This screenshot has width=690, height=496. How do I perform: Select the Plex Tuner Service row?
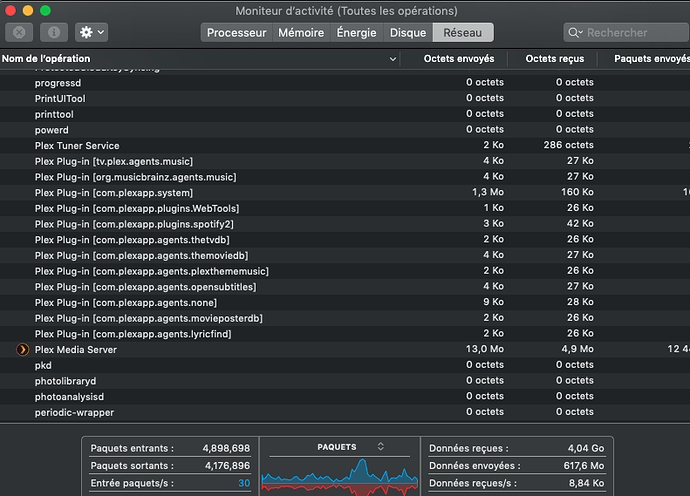coord(345,145)
